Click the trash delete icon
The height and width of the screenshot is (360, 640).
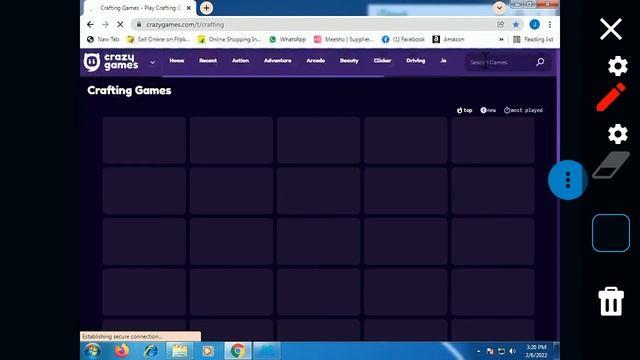(611, 301)
